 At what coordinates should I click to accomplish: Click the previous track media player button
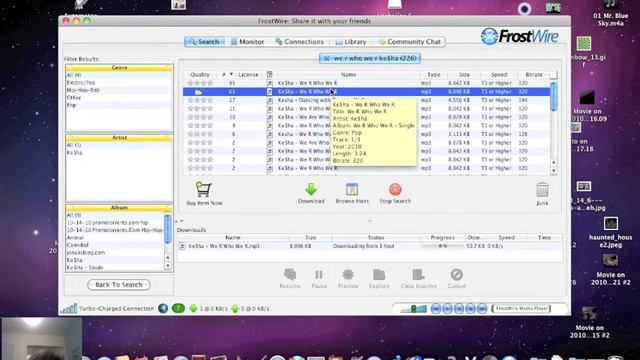coord(436,309)
